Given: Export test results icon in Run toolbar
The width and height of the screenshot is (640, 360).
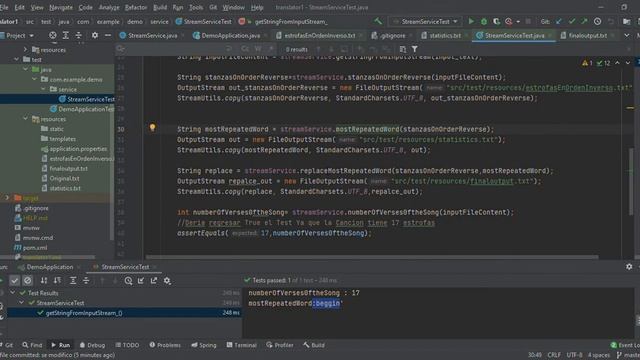Looking at the screenshot, I should (154, 280).
